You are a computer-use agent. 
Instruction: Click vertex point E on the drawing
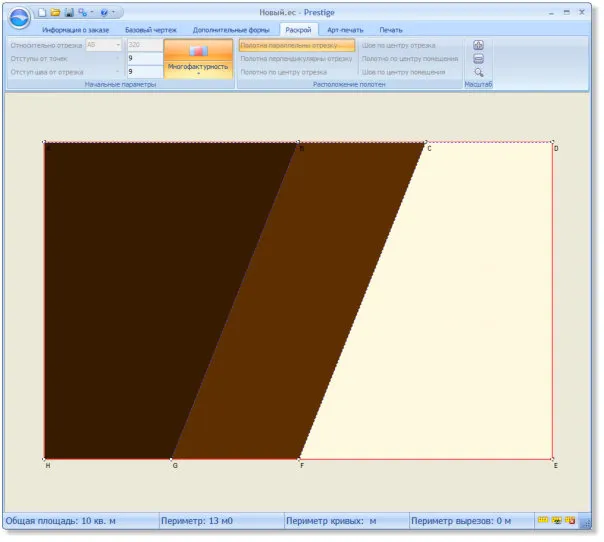(x=552, y=459)
